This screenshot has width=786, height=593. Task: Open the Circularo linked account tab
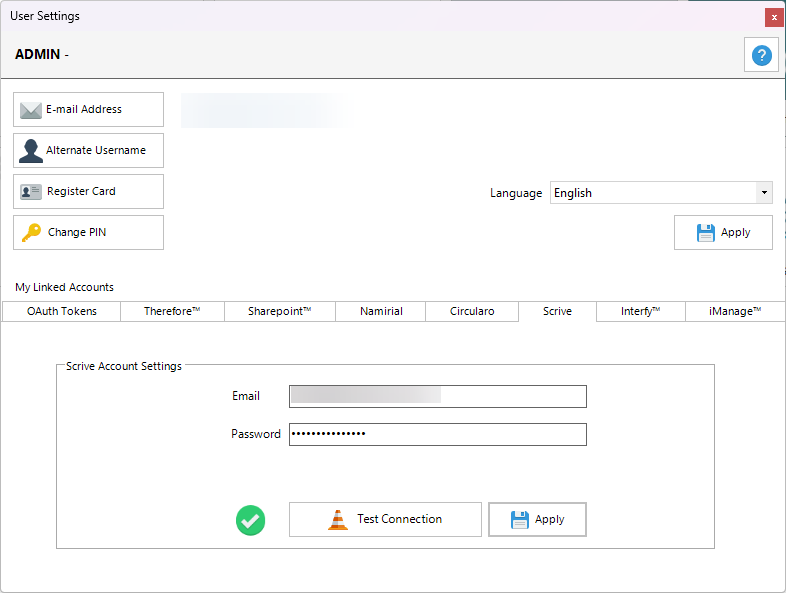[x=471, y=312]
